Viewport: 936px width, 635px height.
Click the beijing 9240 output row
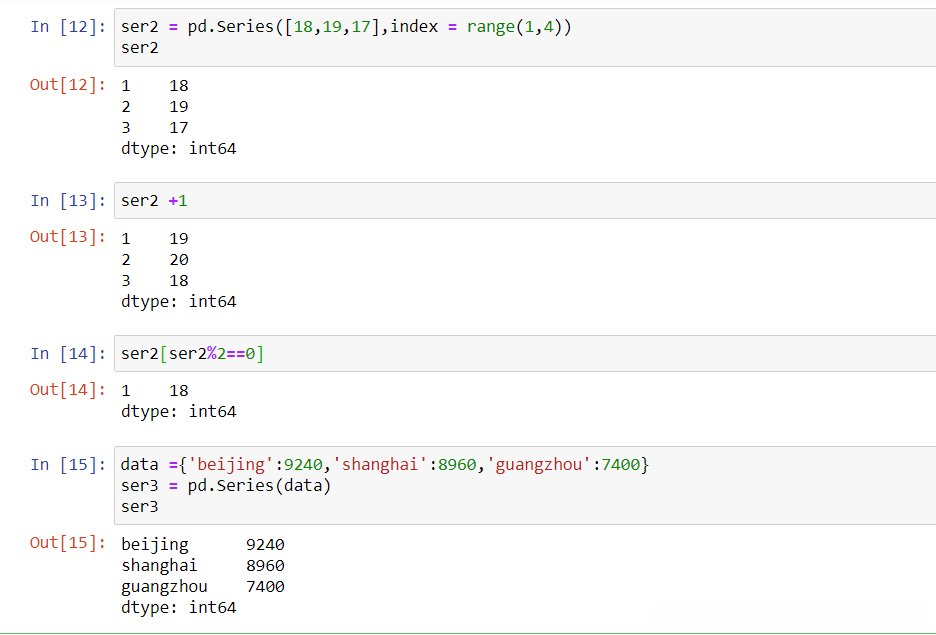(202, 545)
